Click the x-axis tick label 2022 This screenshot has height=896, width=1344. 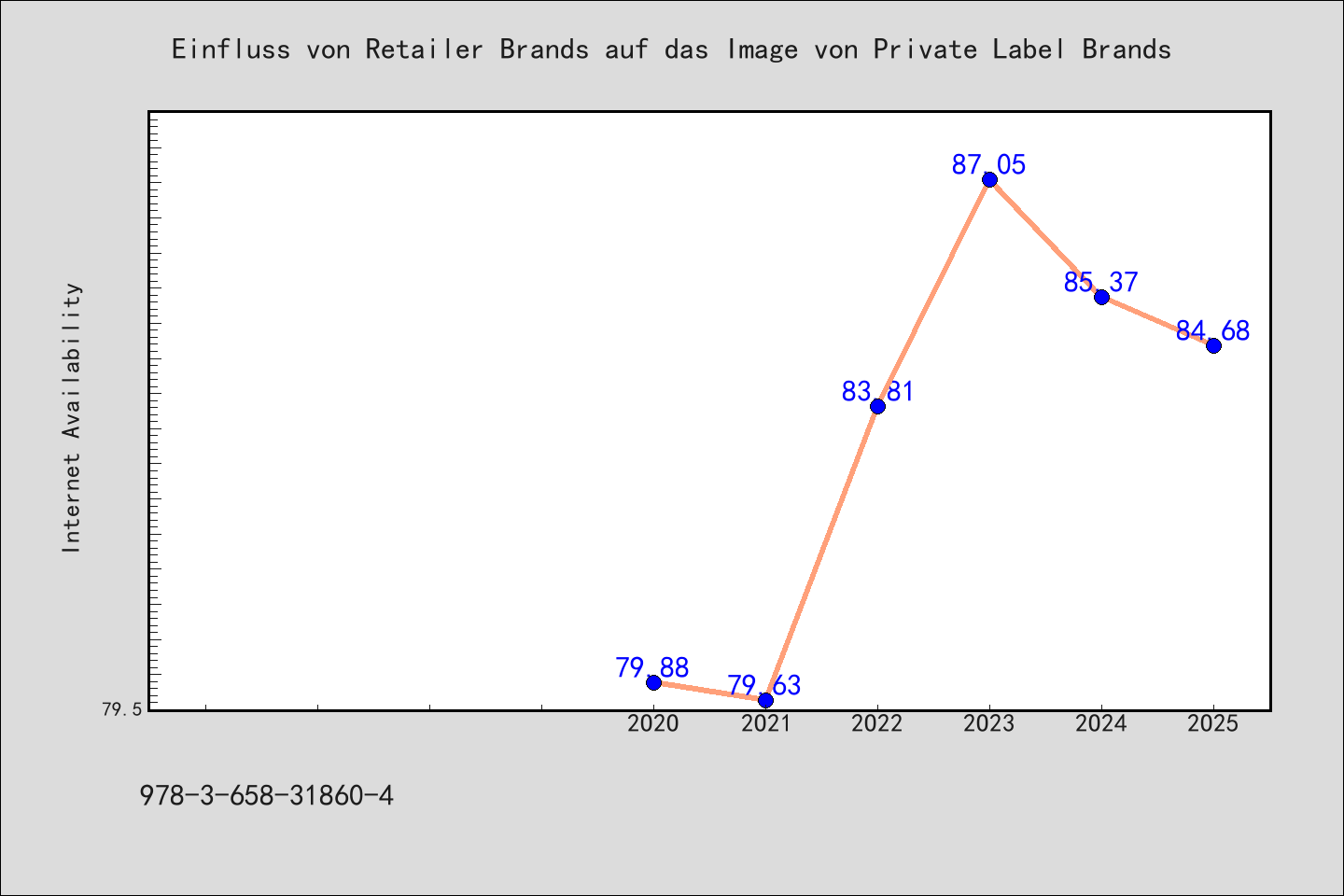point(877,723)
